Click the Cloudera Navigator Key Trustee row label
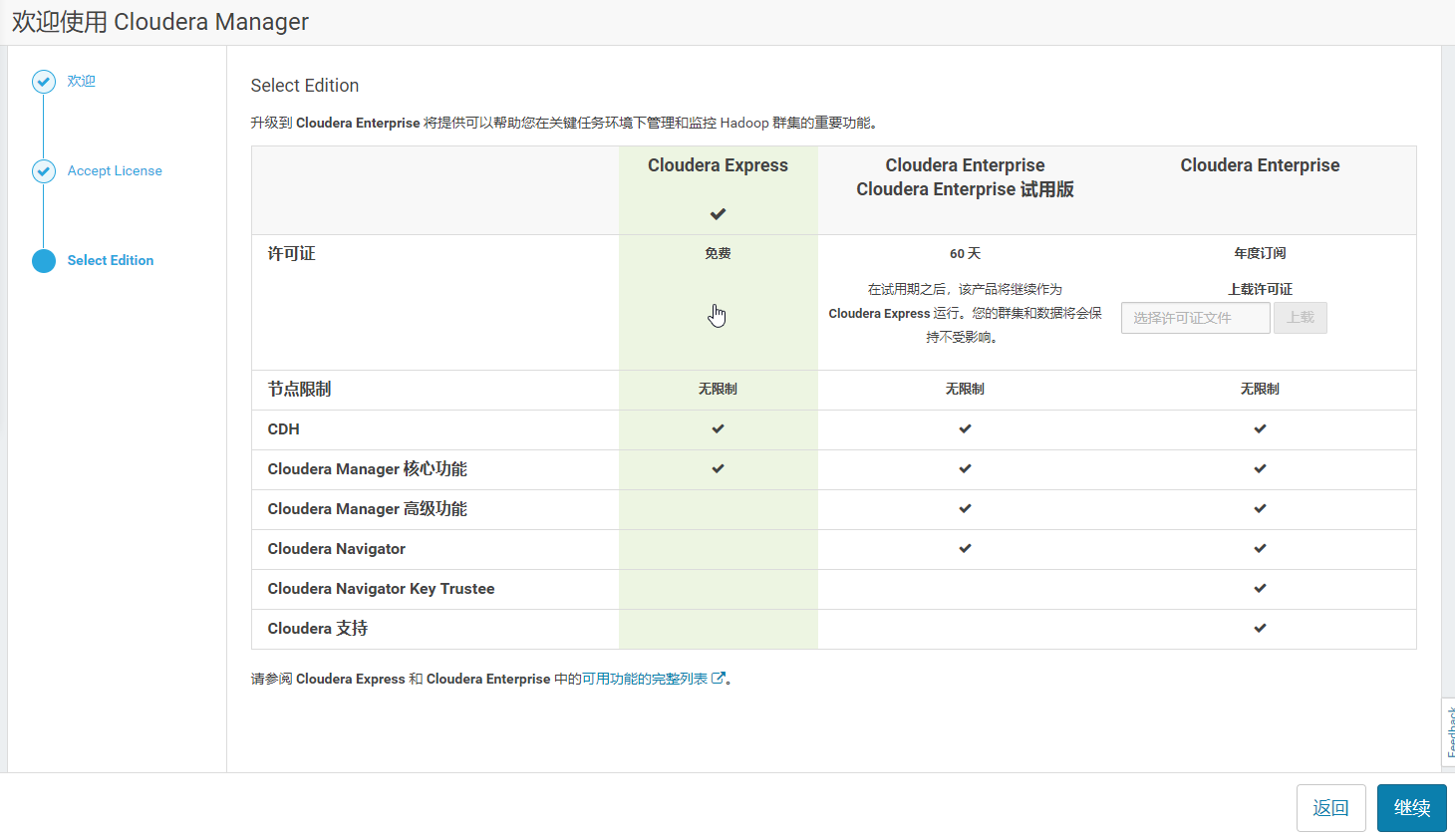 pyautogui.click(x=381, y=588)
